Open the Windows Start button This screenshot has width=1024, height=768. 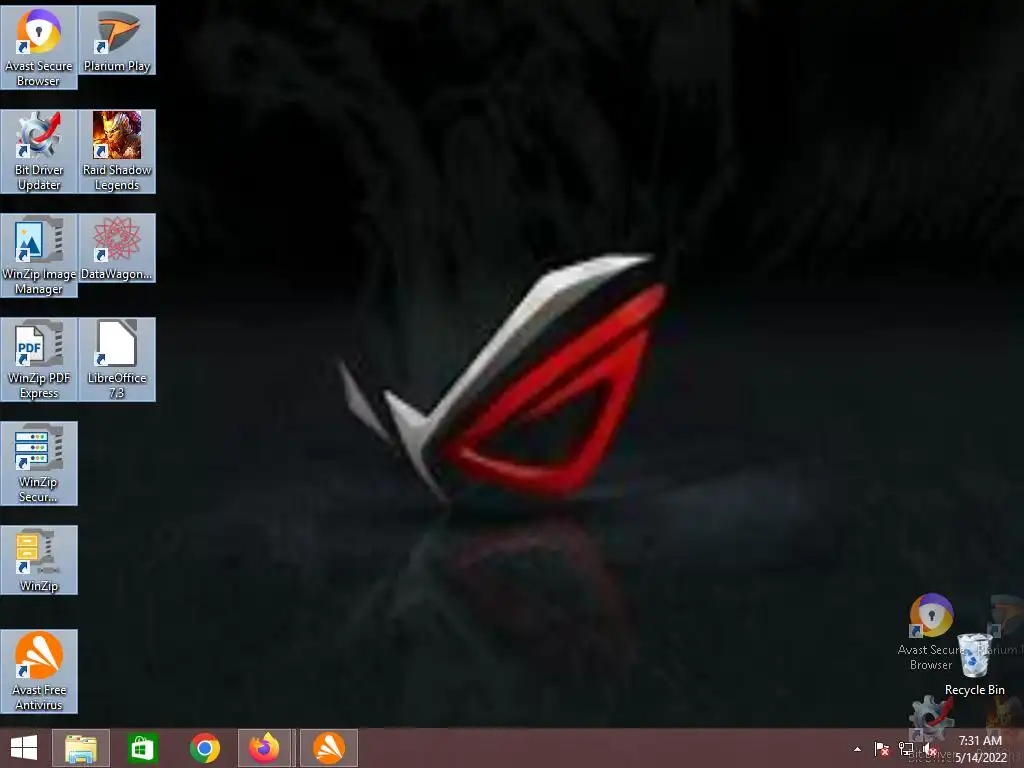[24, 748]
